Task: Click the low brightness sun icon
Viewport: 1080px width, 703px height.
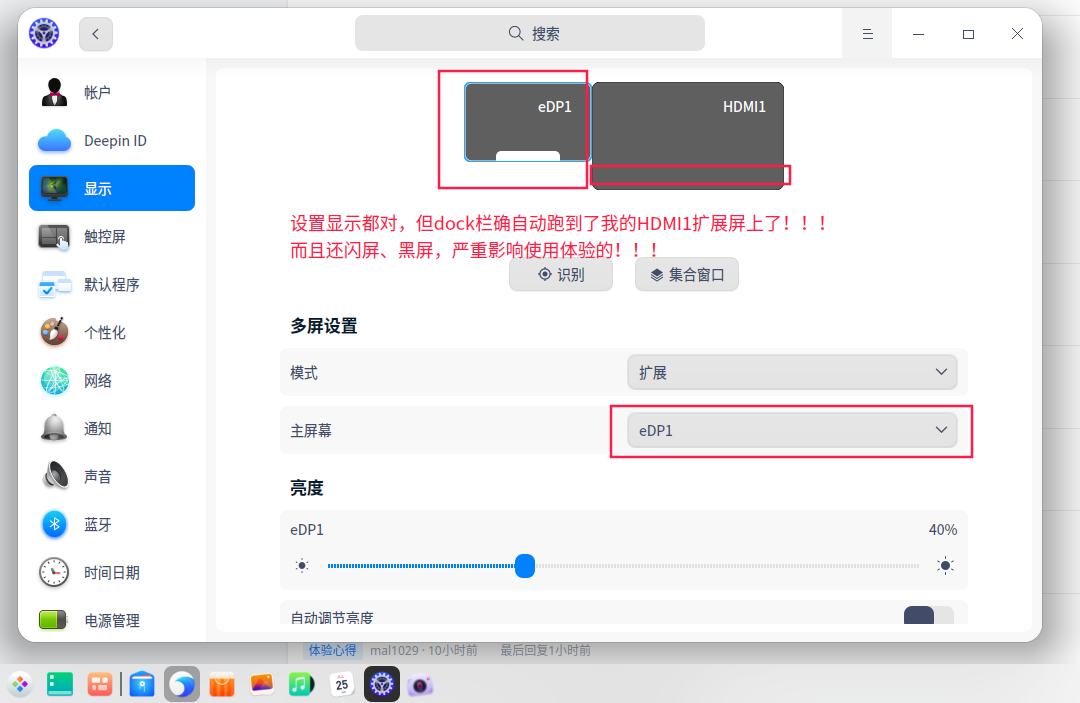Action: [302, 566]
